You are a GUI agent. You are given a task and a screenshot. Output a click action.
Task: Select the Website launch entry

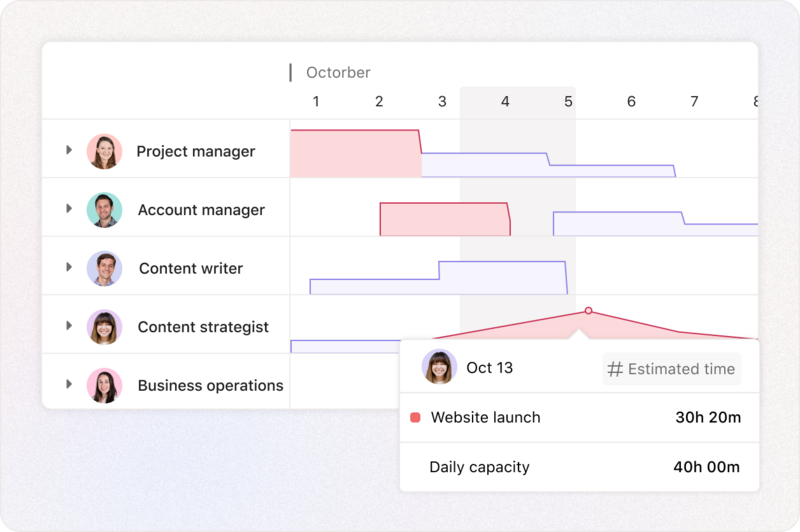click(x=579, y=417)
